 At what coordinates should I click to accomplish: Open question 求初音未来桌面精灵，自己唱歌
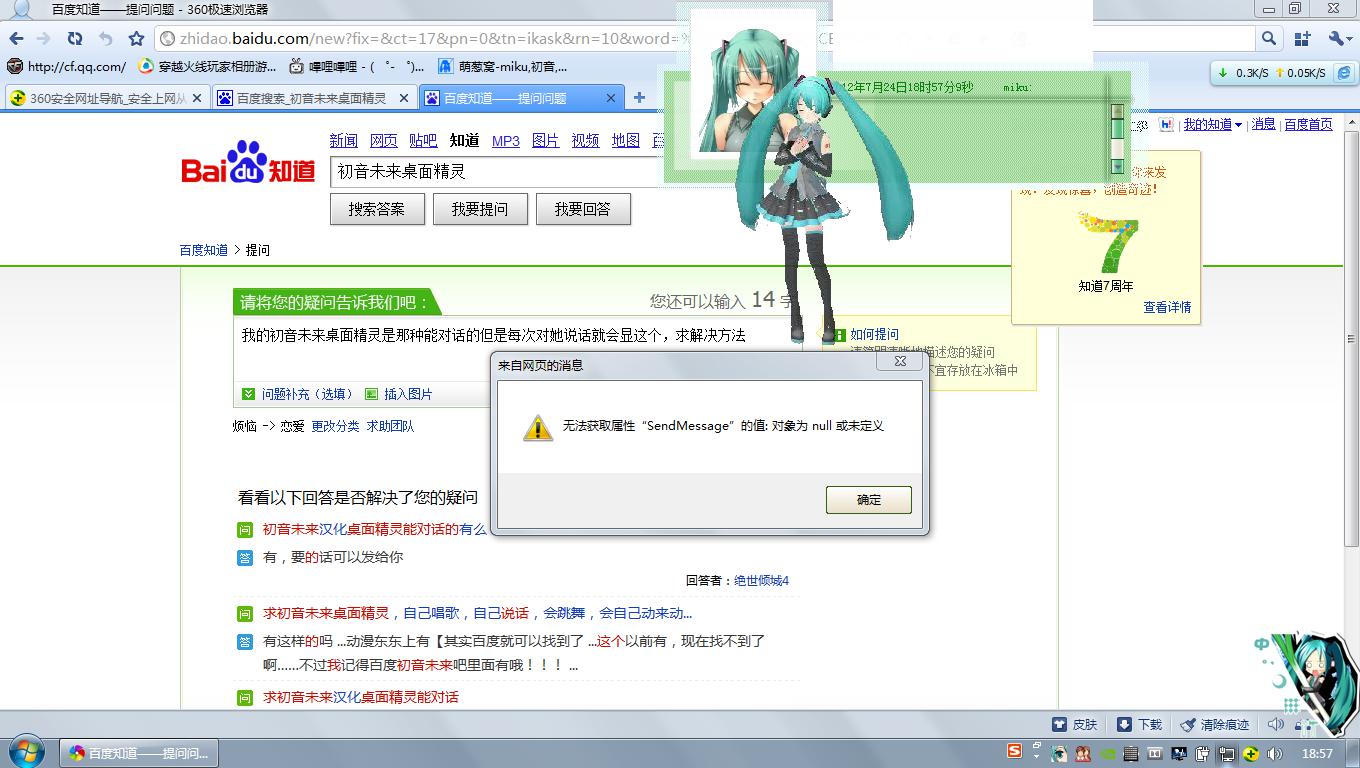point(477,613)
